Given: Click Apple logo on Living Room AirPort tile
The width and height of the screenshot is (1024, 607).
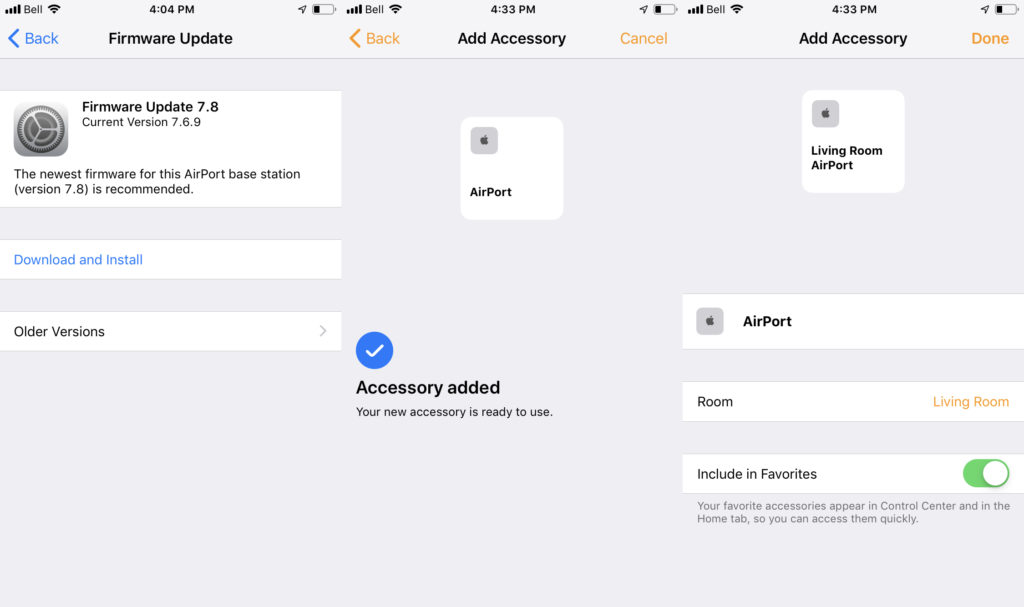Looking at the screenshot, I should (x=825, y=114).
